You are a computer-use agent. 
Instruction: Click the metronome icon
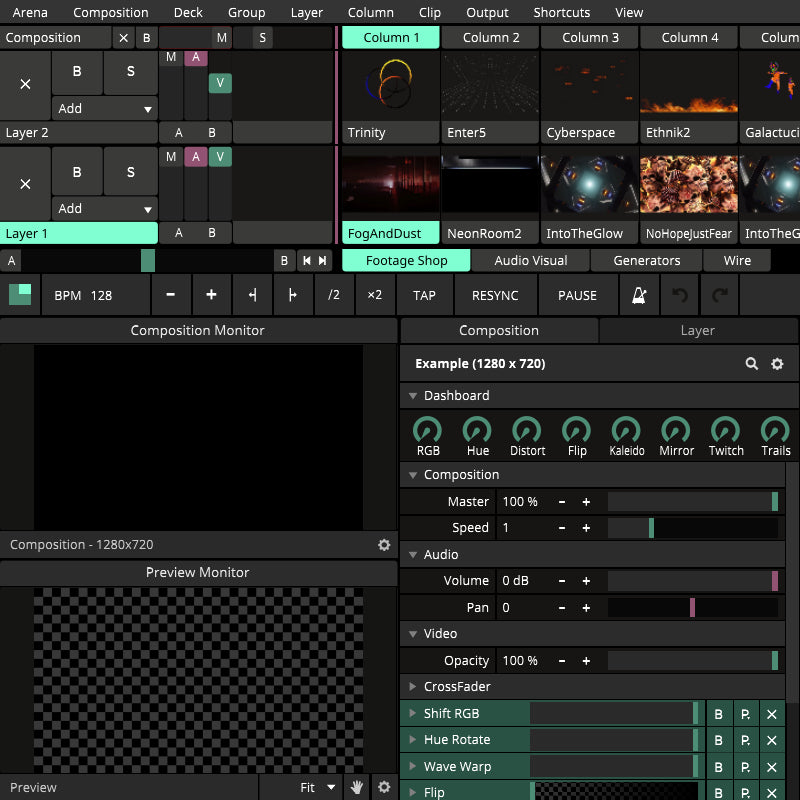(x=638, y=295)
